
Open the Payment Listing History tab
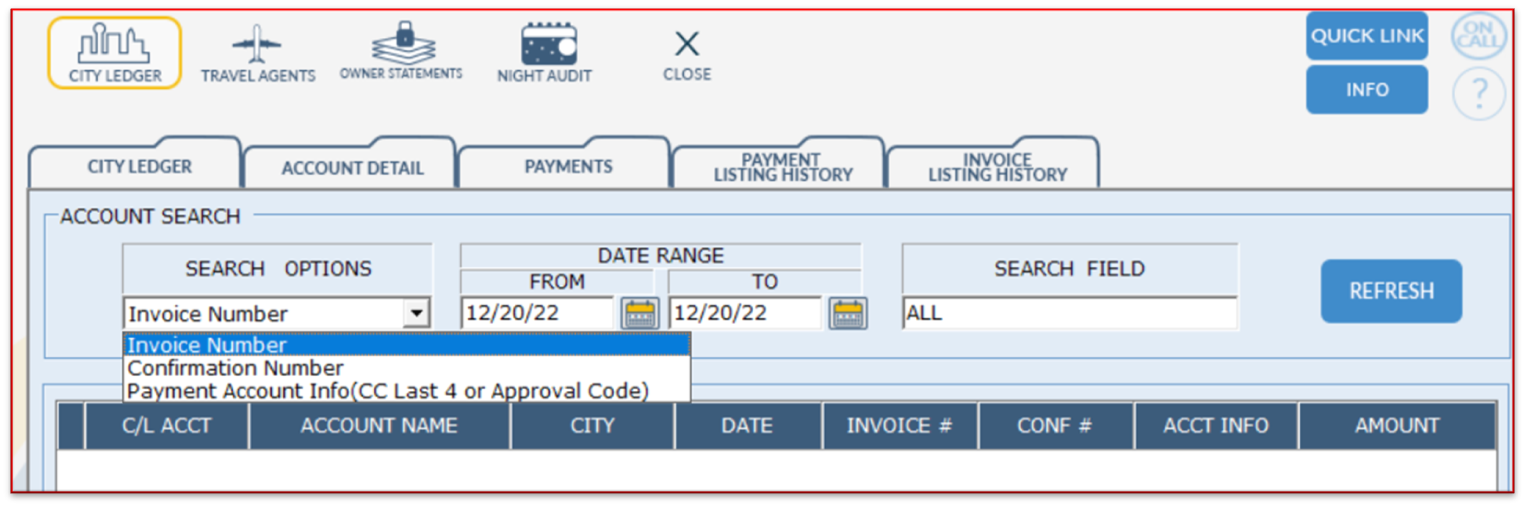[x=782, y=167]
